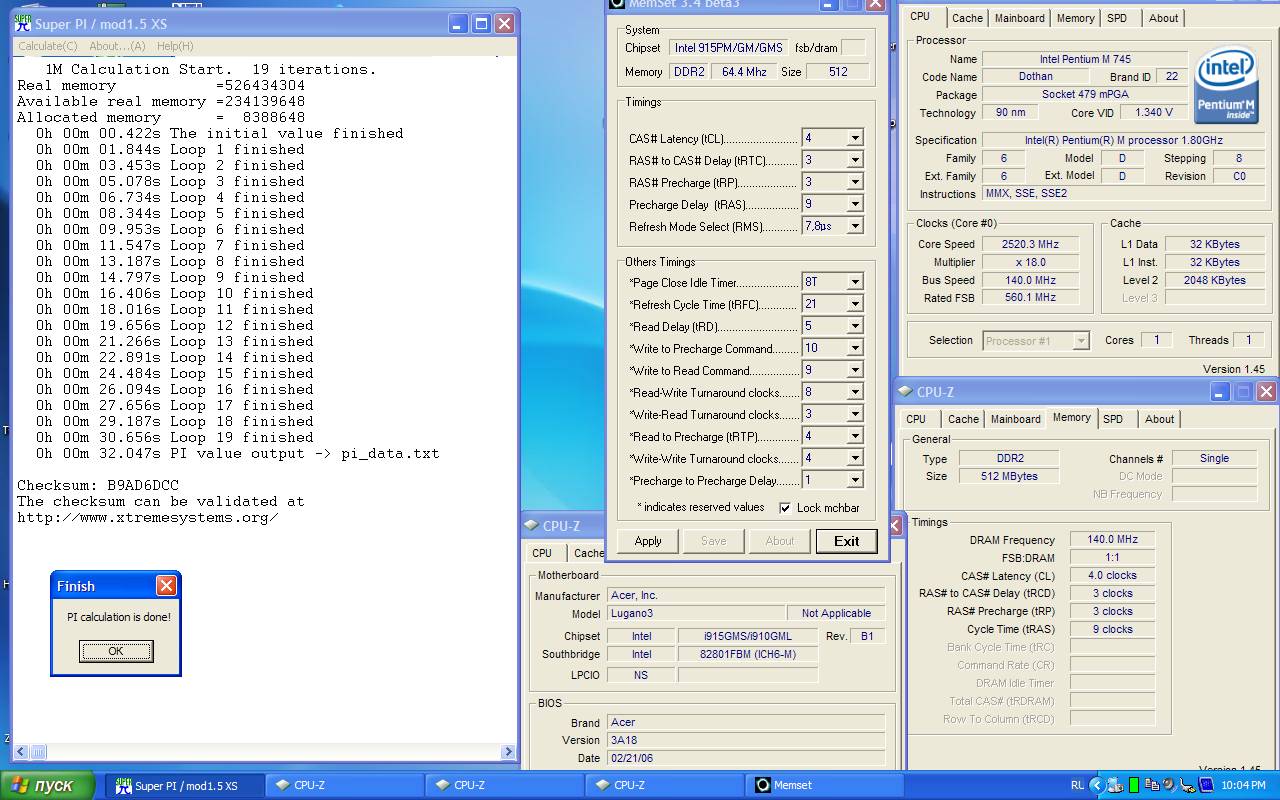Screen dimensions: 1280x800
Task: Click the green battery meter tray icon
Action: click(1134, 785)
